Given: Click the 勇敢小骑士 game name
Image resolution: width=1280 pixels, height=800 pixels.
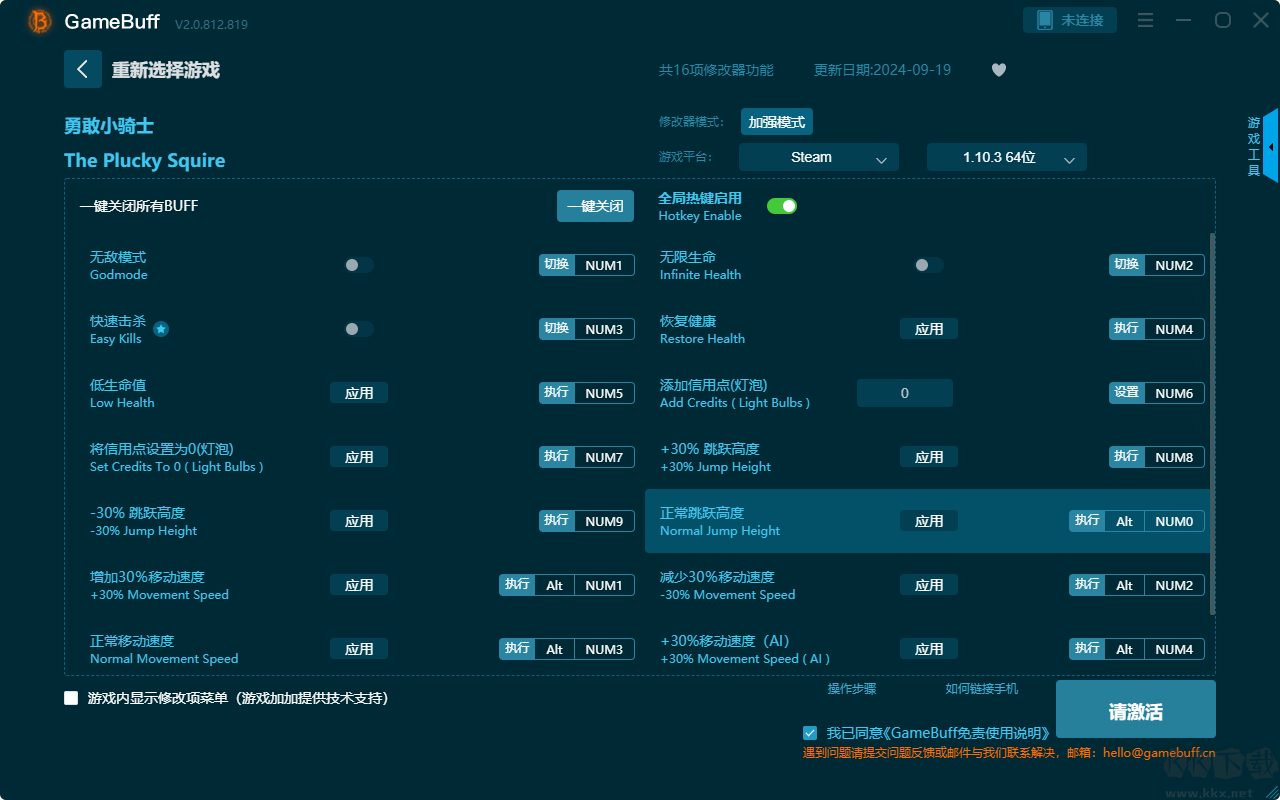Looking at the screenshot, I should [x=109, y=126].
